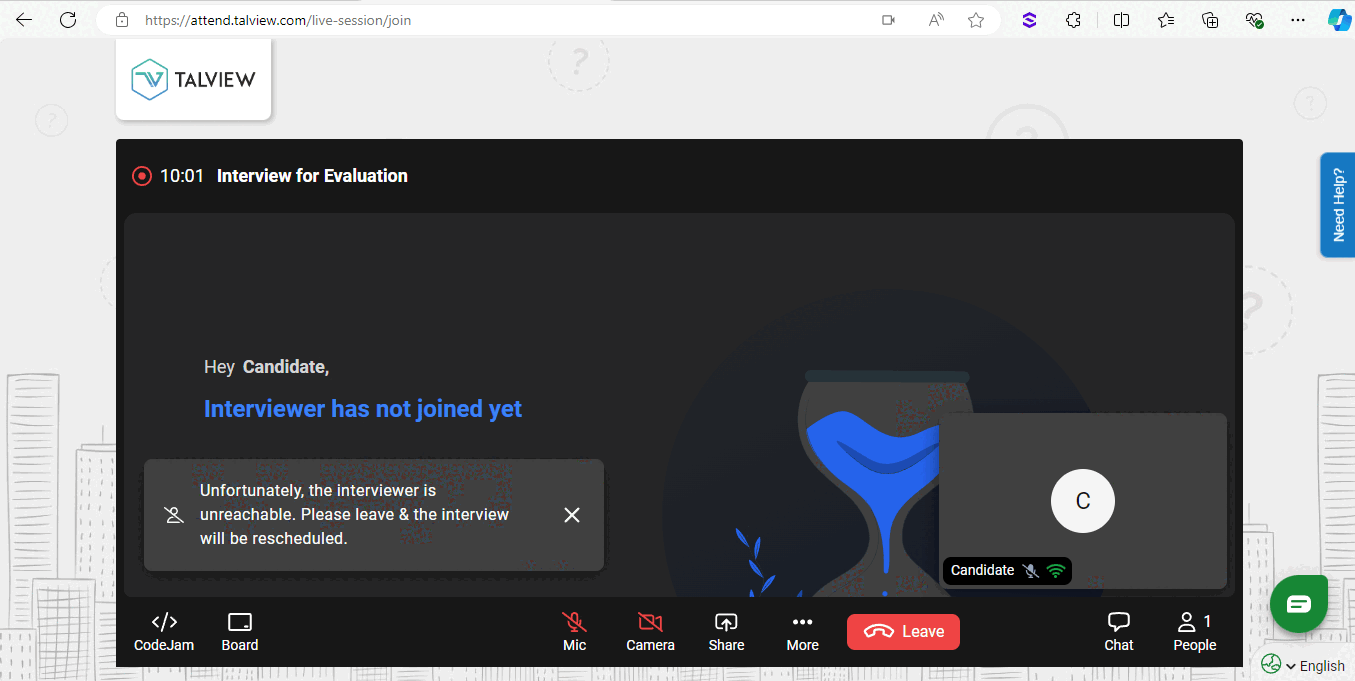The image size is (1355, 681).
Task: Click the purple stacked-layers extension icon in browser toolbar
Action: [1029, 20]
